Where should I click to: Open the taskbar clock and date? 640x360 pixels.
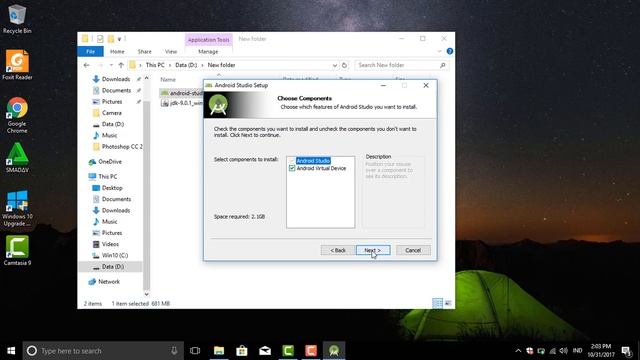click(601, 351)
